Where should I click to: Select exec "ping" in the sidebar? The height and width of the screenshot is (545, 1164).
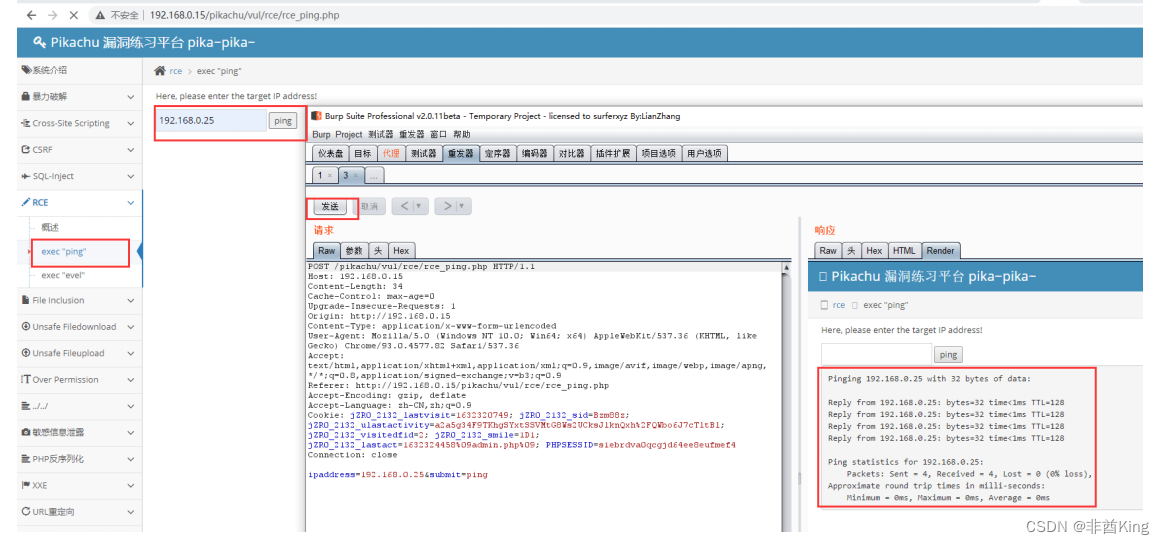tap(64, 252)
